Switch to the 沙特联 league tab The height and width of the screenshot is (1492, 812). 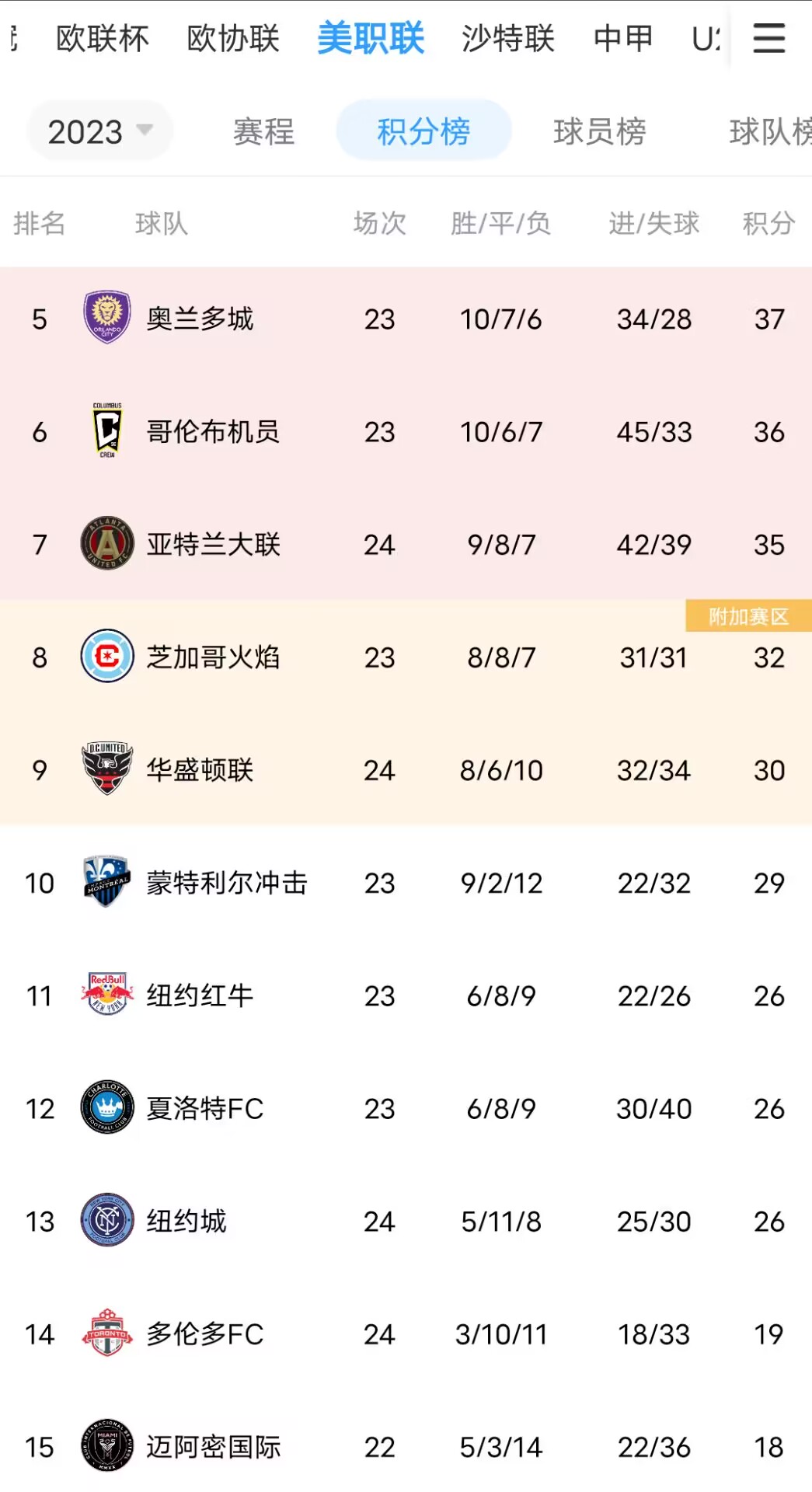pos(508,38)
